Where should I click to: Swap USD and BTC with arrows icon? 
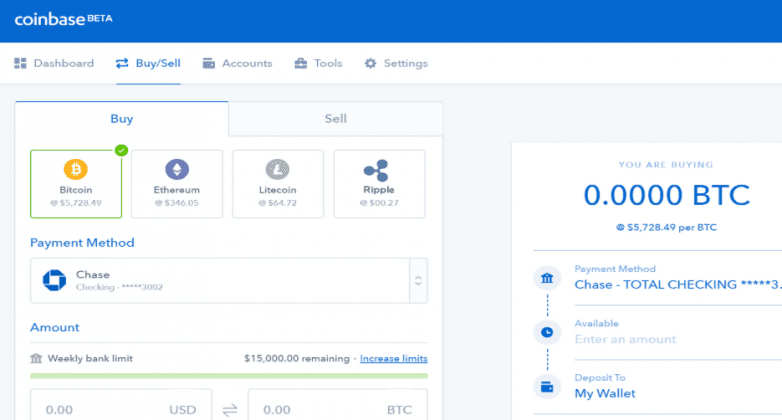pos(230,410)
